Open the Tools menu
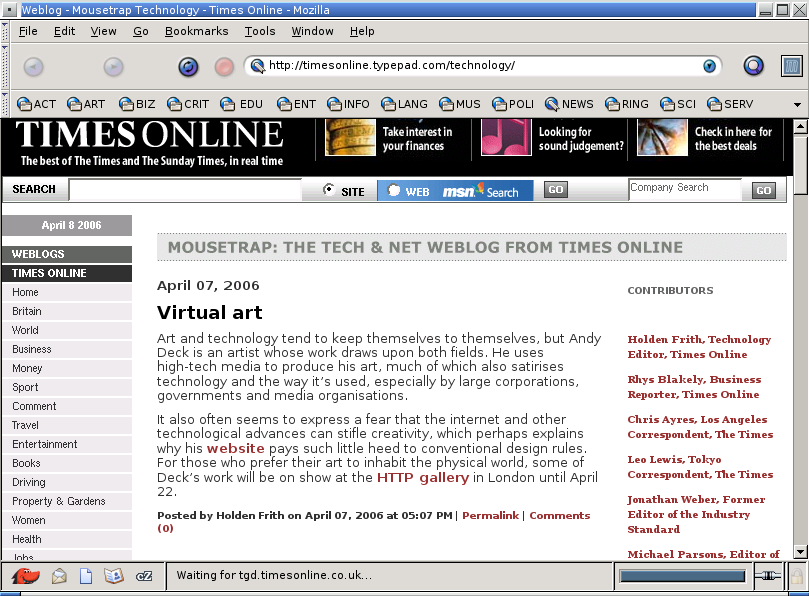Image resolution: width=809 pixels, height=596 pixels. point(260,31)
